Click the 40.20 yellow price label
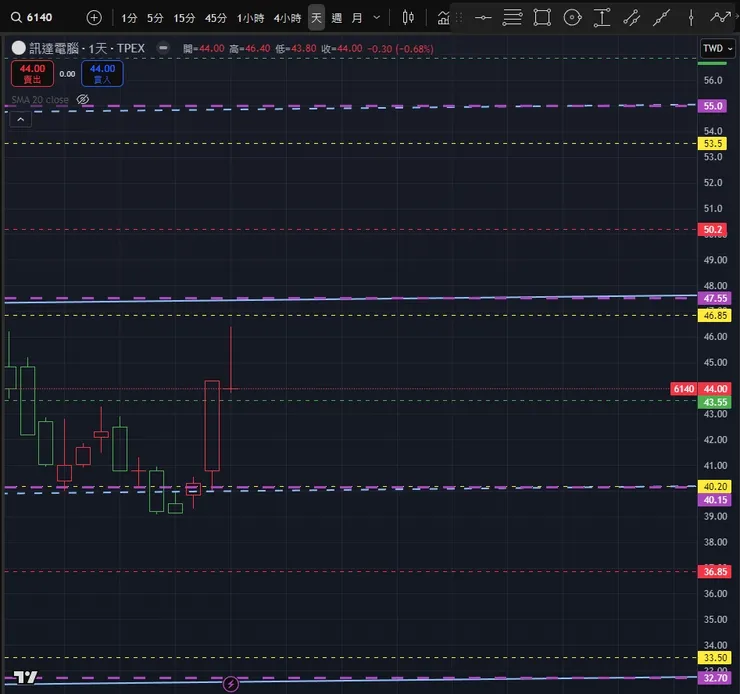 (x=715, y=486)
